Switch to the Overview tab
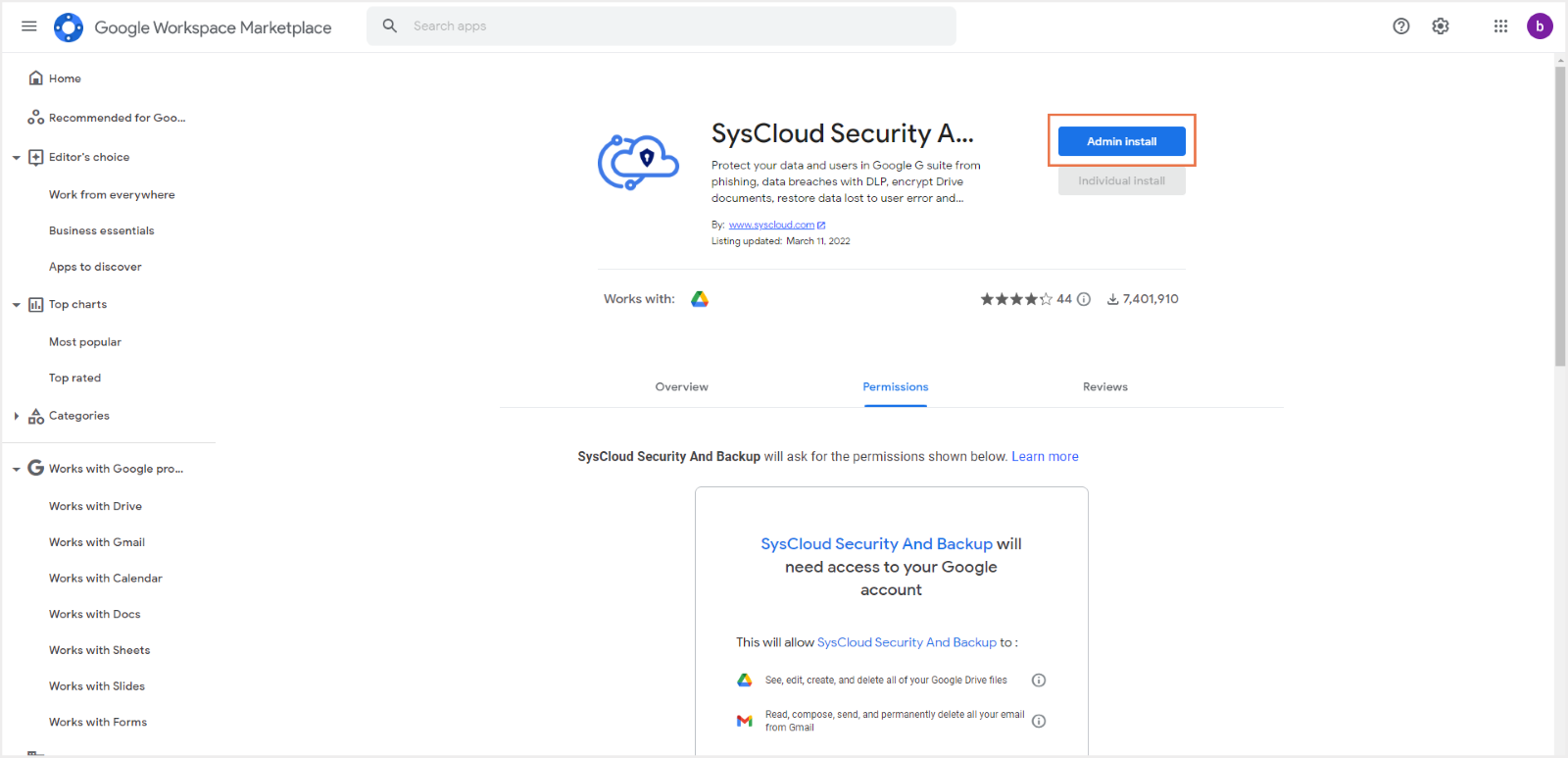 (x=682, y=387)
